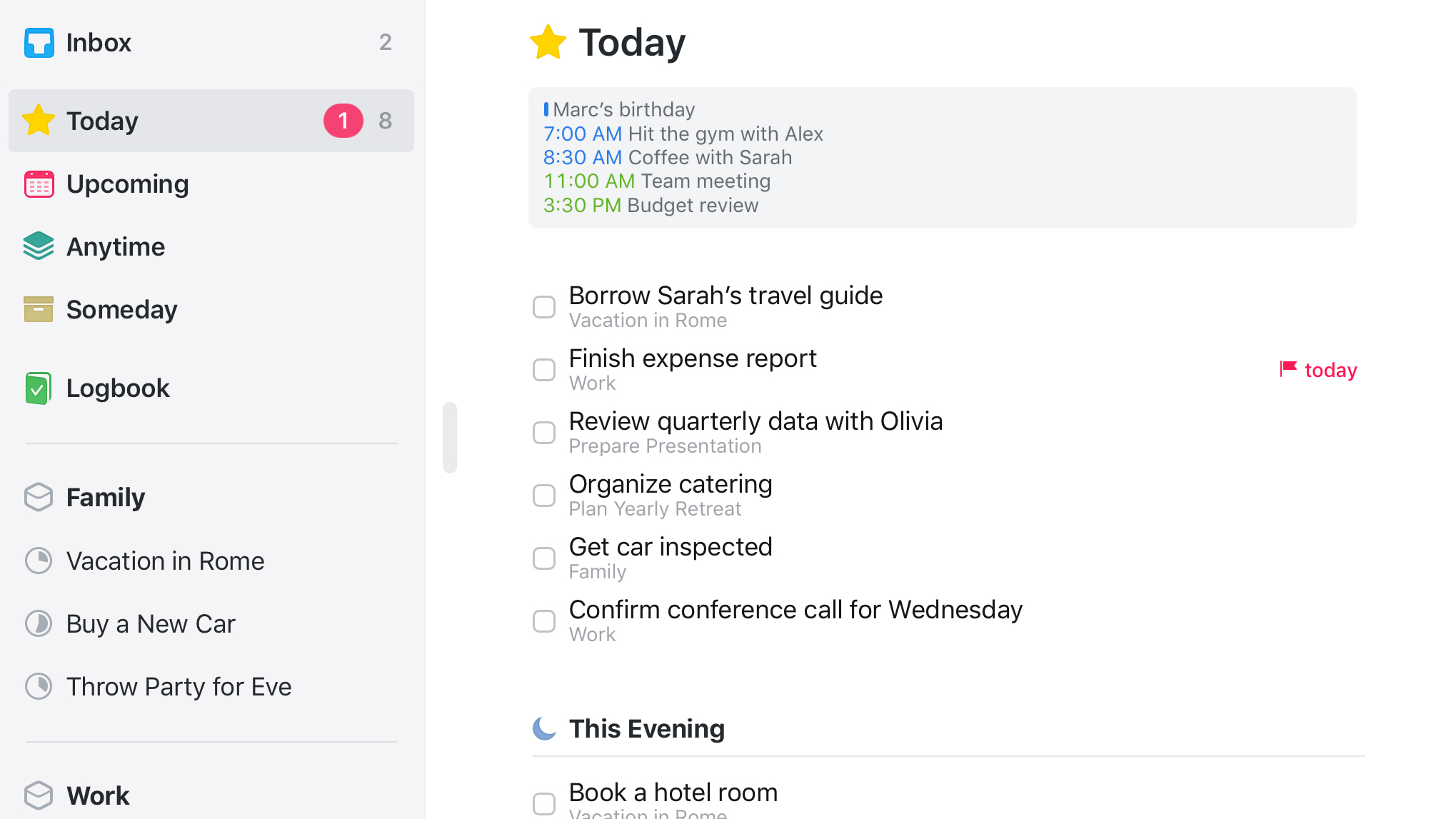Select the Work area icon
Viewport: 1456px width, 819px height.
click(x=38, y=794)
